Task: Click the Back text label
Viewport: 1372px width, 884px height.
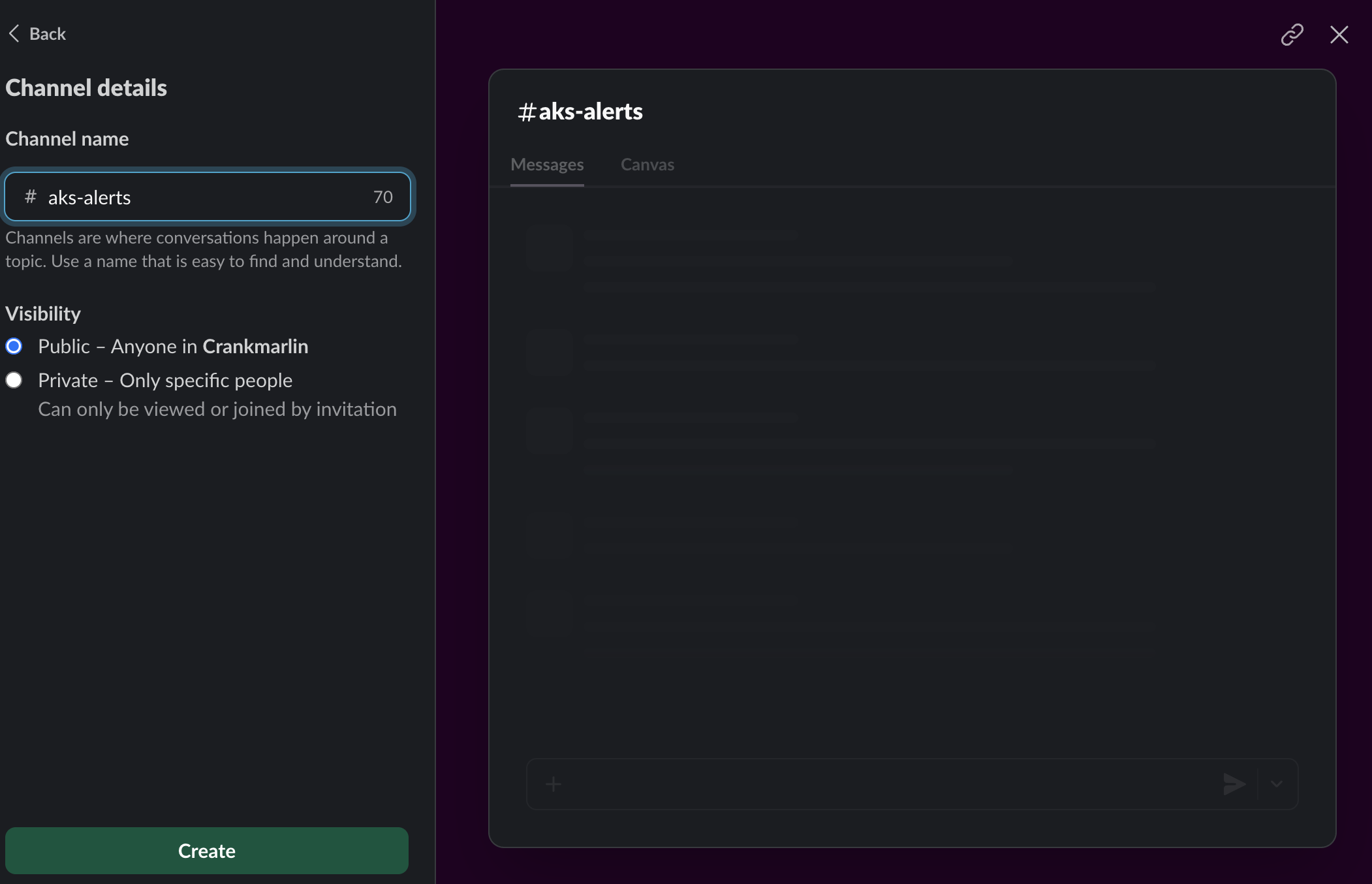Action: pyautogui.click(x=48, y=34)
